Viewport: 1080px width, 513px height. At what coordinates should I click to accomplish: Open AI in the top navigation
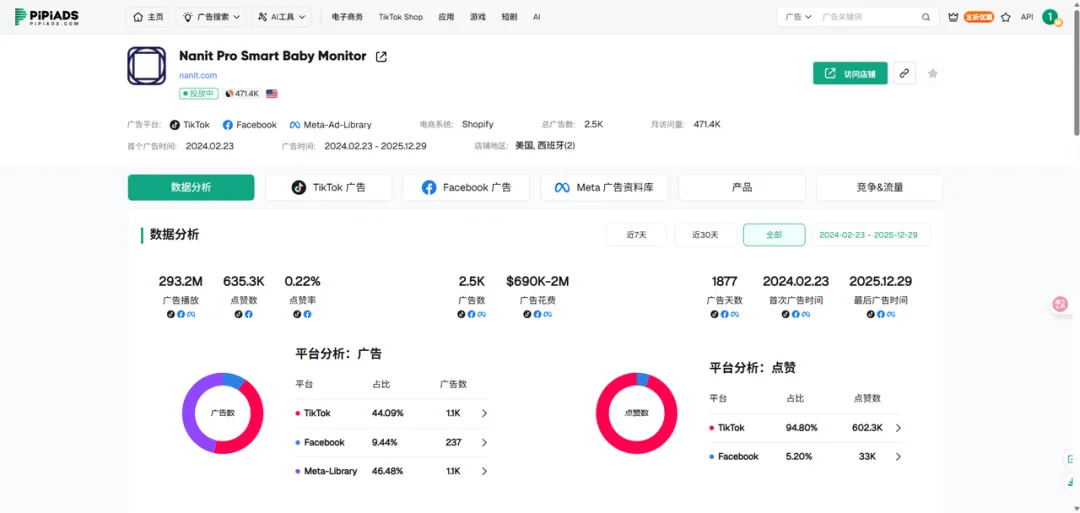coord(537,17)
